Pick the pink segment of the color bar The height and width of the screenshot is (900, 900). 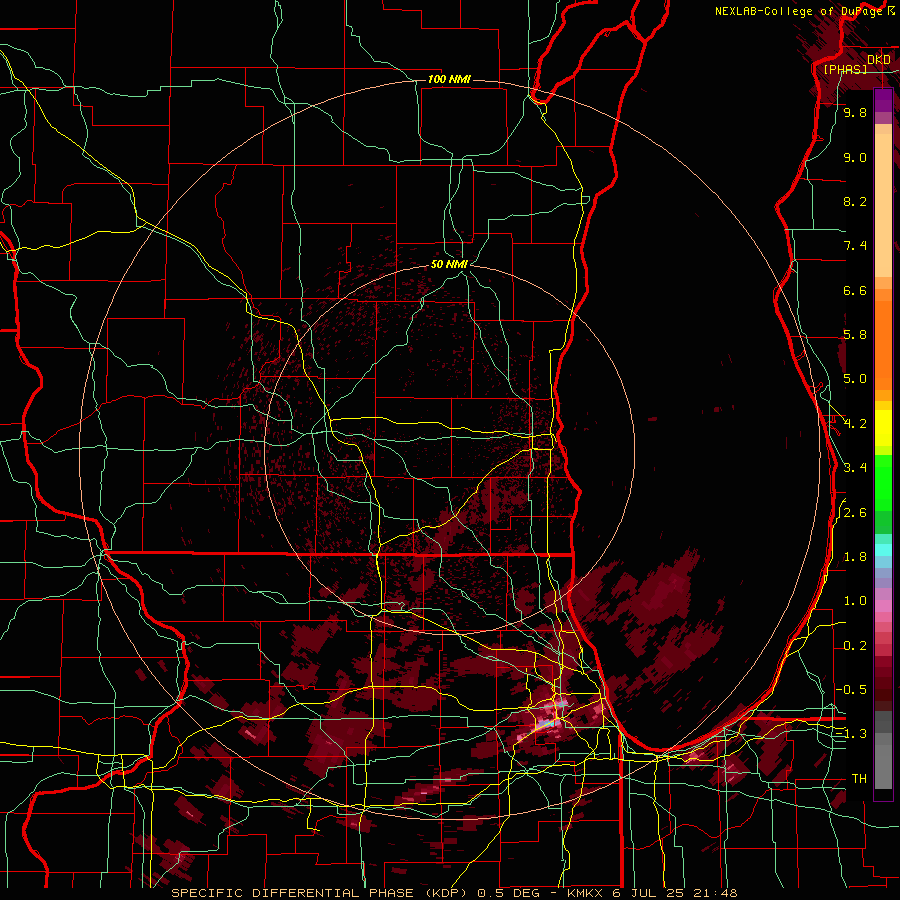click(x=883, y=606)
